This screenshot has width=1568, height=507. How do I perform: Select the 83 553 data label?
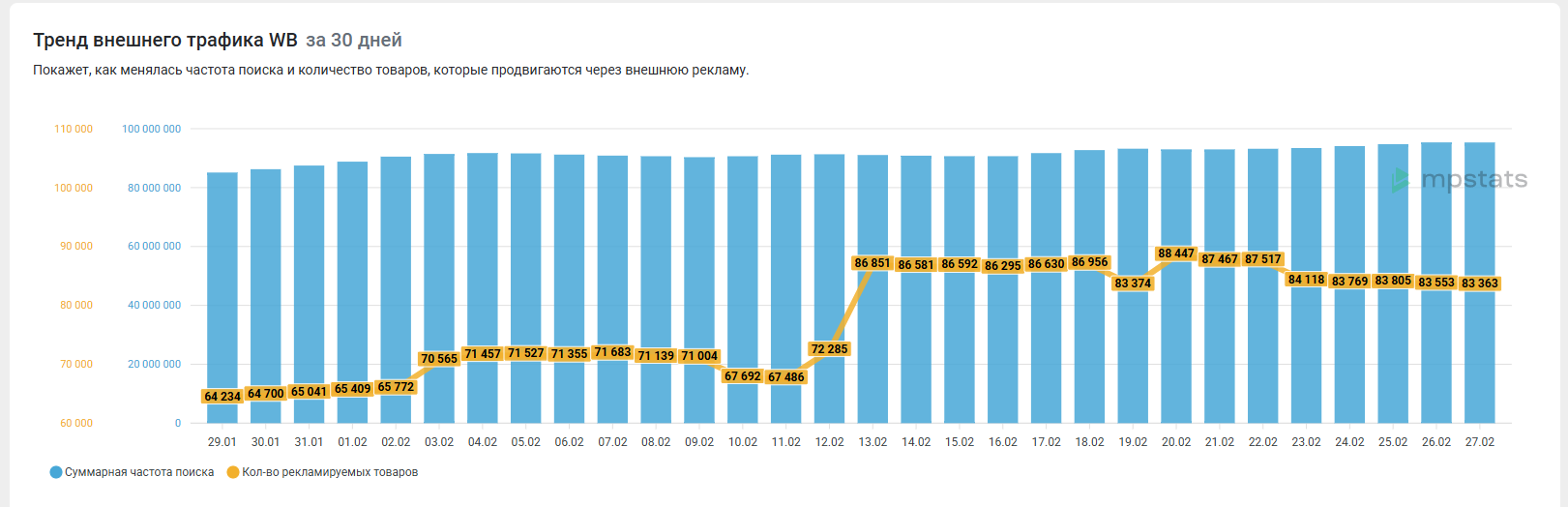[x=1436, y=283]
